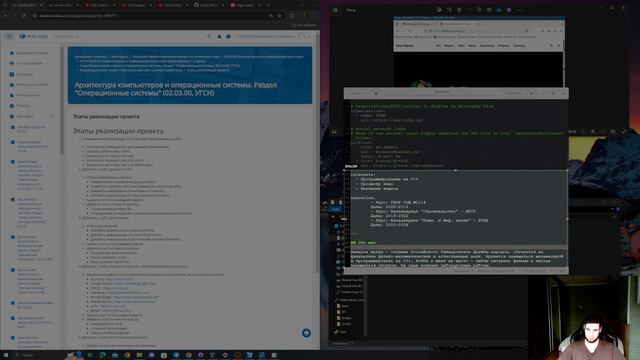Click the blue icon in right window toolbar
The height and width of the screenshot is (360, 640).
[x=499, y=10]
